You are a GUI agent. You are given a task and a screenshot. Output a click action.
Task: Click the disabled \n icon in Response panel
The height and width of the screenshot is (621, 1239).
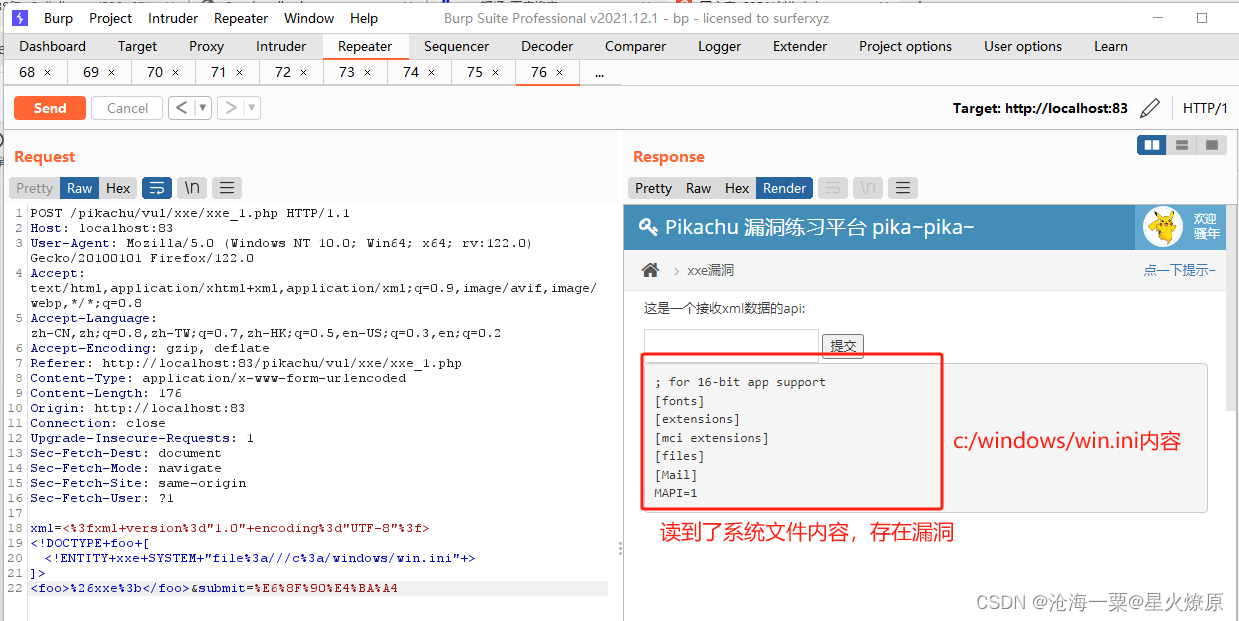tap(868, 188)
